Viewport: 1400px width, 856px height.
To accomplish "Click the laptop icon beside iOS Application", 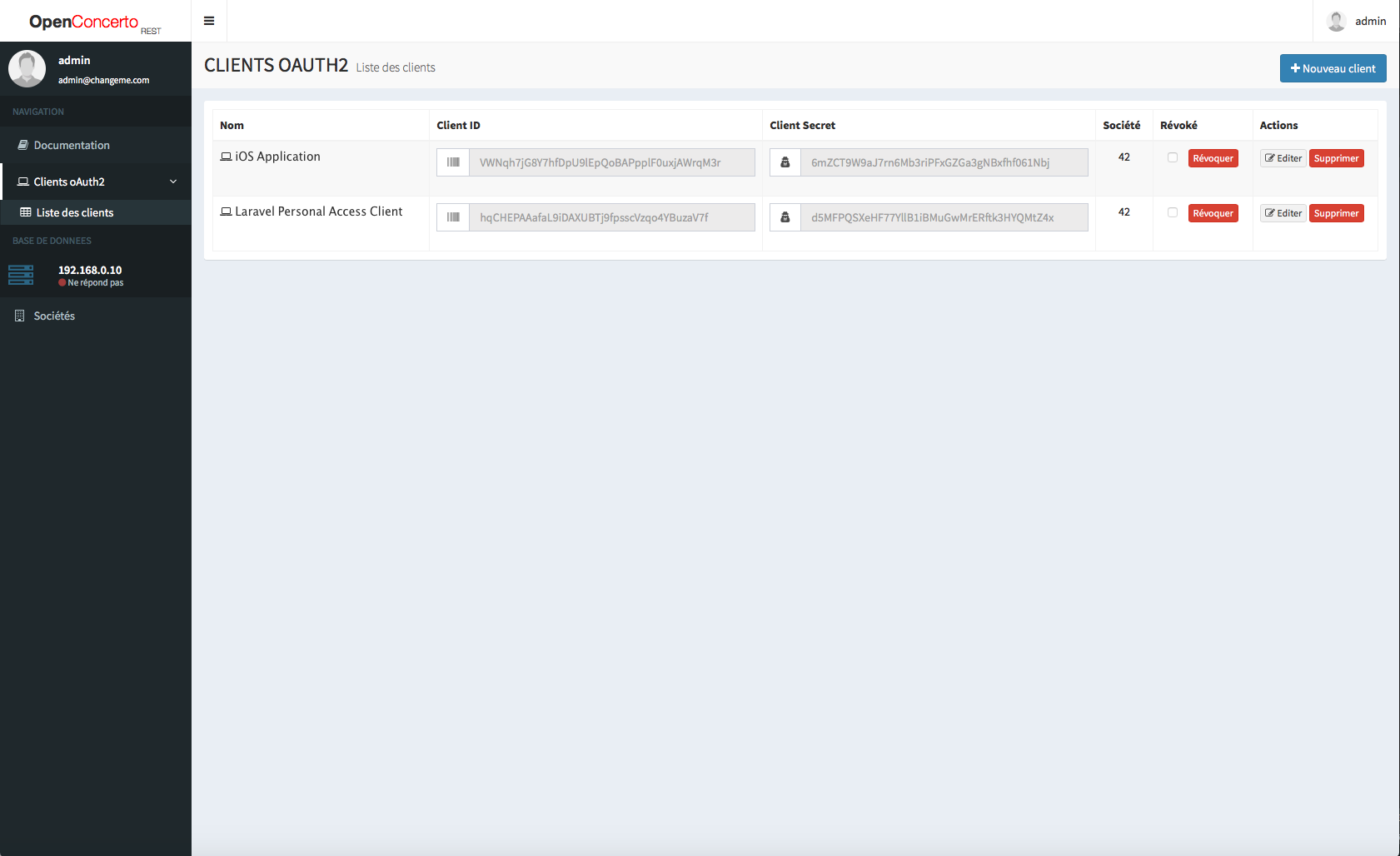I will (x=226, y=157).
